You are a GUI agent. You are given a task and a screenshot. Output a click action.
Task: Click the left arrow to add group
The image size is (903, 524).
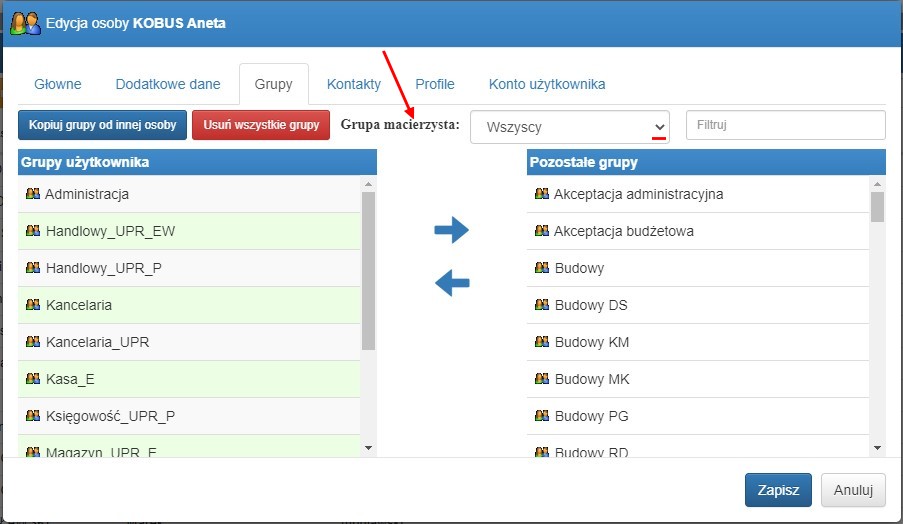tap(452, 283)
